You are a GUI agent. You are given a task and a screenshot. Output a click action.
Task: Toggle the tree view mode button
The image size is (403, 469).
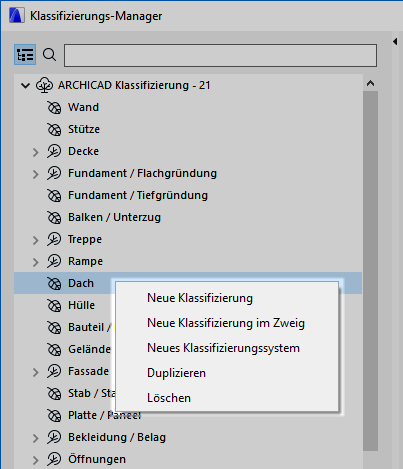(x=25, y=55)
